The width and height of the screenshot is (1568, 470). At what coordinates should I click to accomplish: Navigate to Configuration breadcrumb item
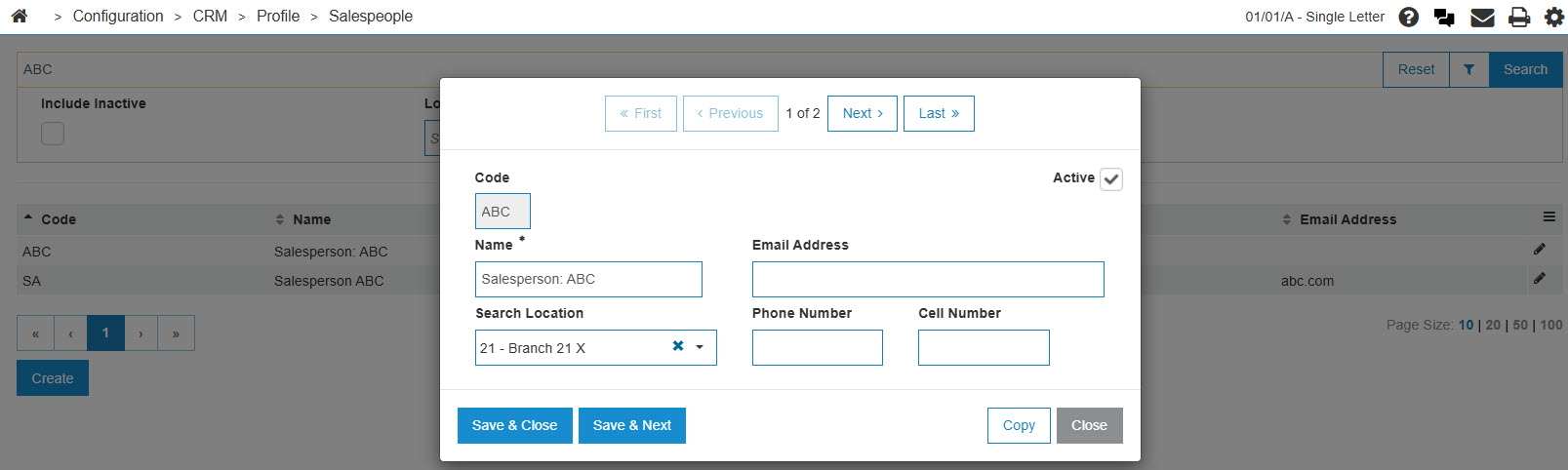coord(118,16)
